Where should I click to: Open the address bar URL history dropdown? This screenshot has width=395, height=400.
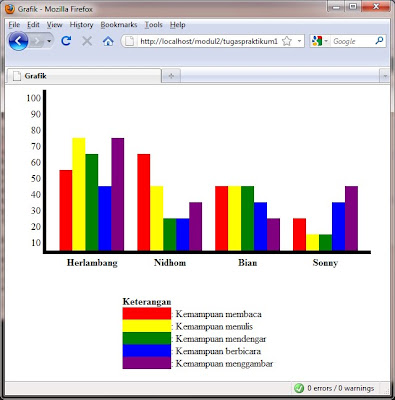(299, 41)
